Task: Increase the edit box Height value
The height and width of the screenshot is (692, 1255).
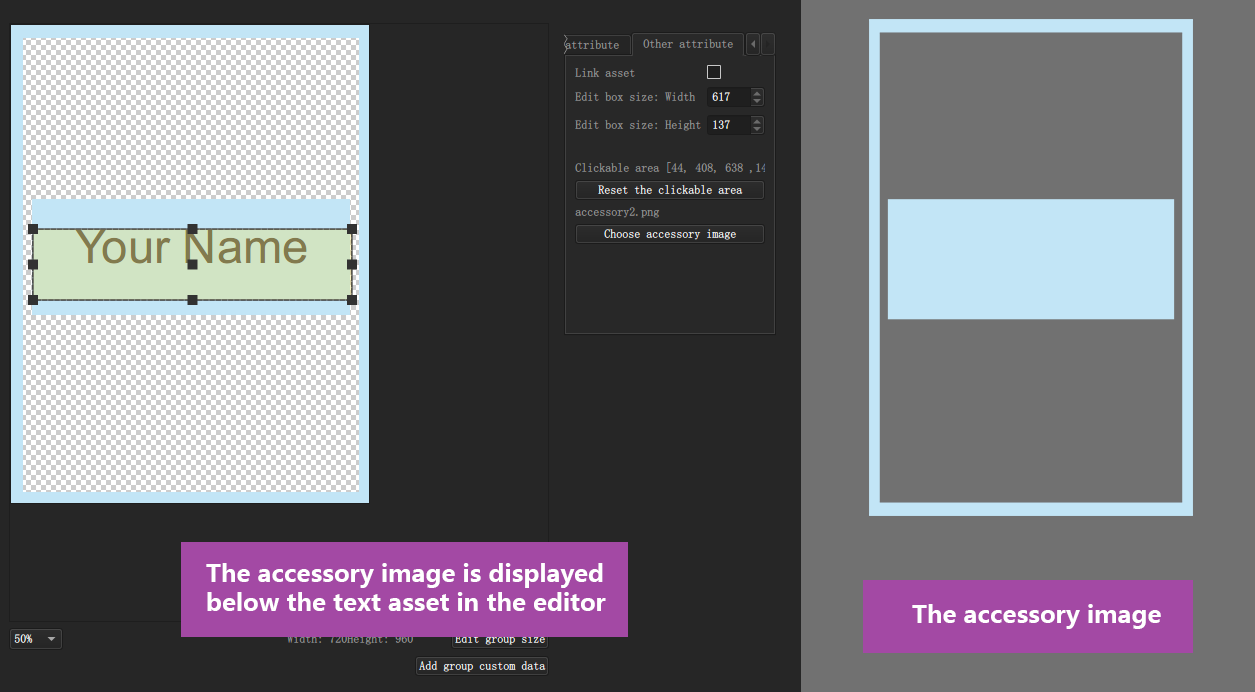Action: tap(757, 121)
